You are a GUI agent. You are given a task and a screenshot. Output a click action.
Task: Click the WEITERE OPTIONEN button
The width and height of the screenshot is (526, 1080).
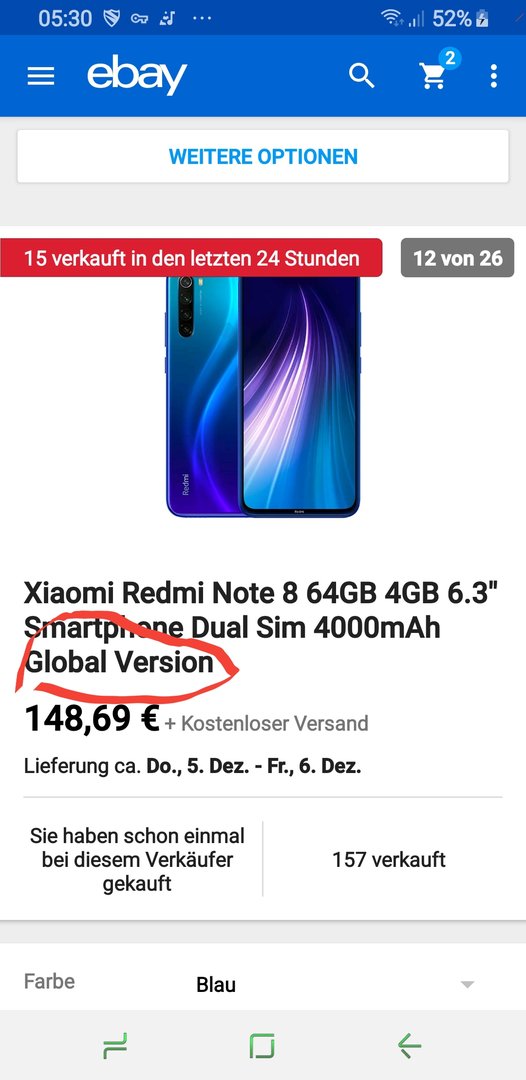tap(263, 156)
